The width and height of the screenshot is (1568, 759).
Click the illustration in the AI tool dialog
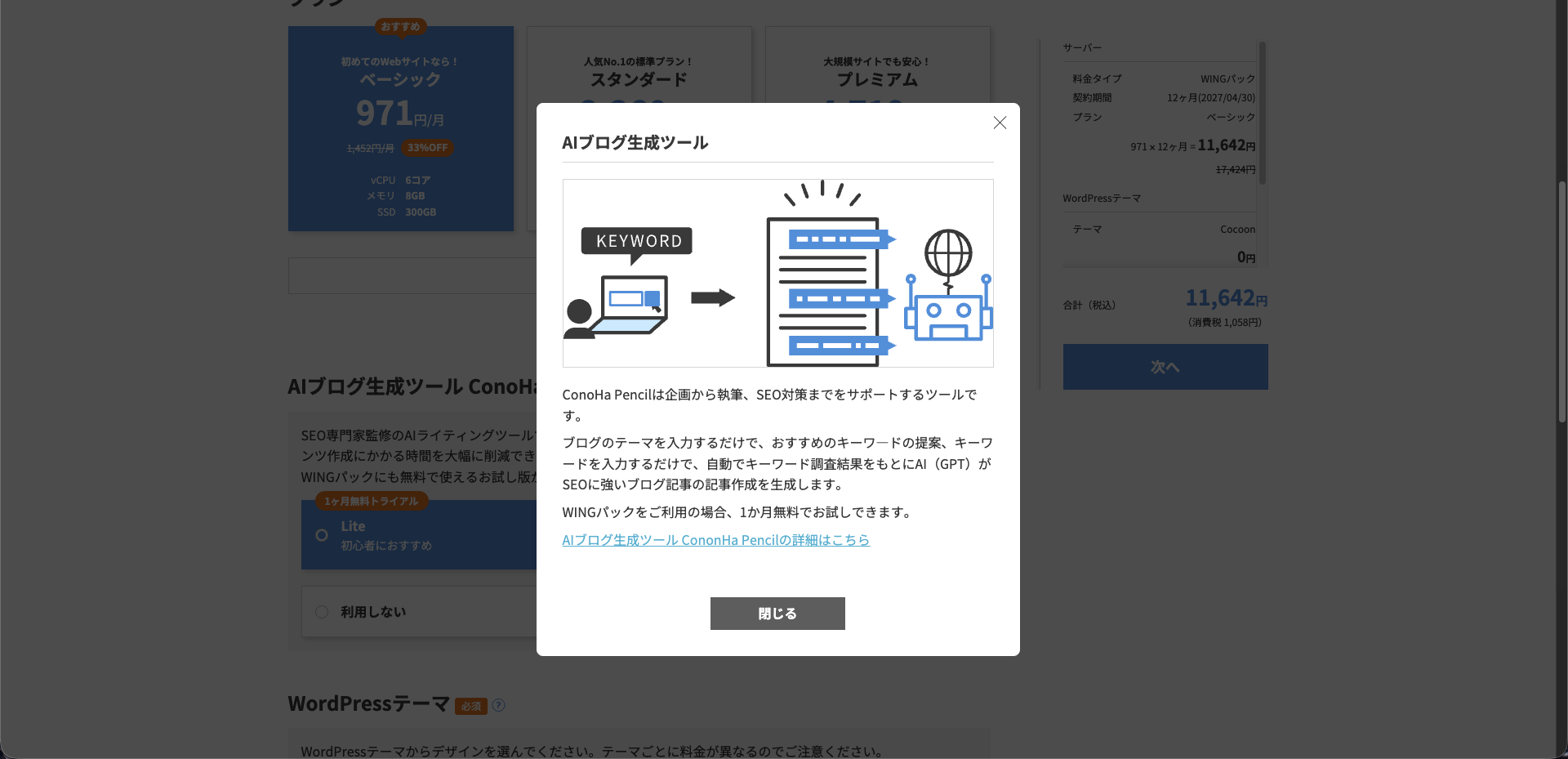(777, 273)
